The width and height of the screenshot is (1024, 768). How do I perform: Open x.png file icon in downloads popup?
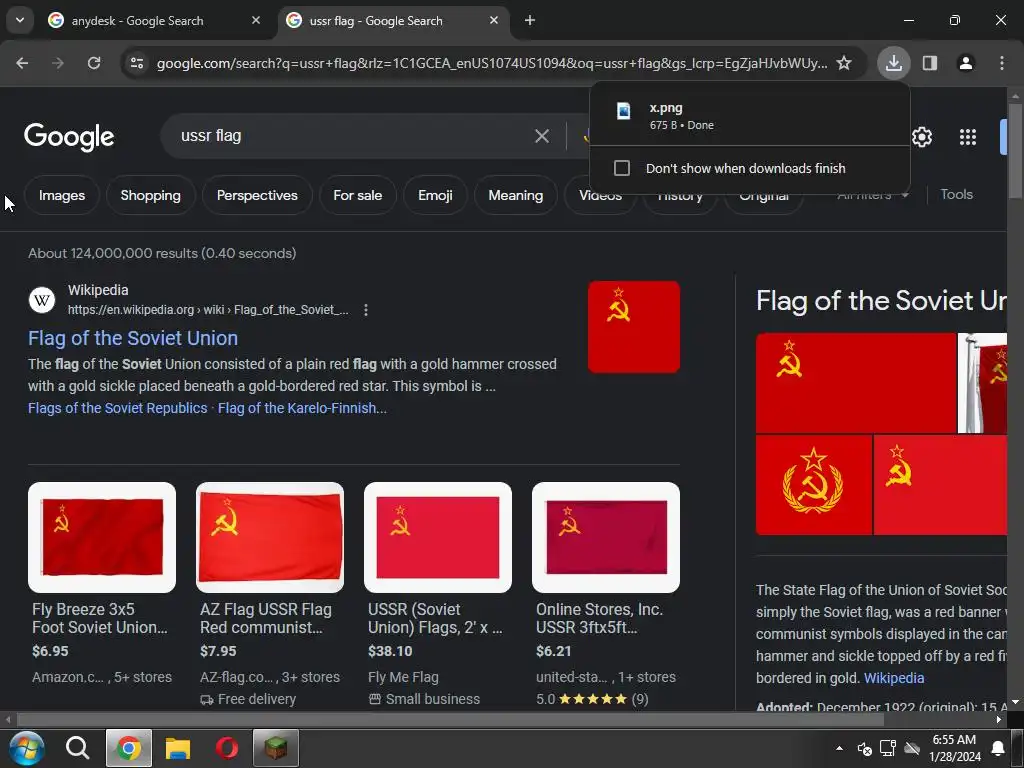624,110
